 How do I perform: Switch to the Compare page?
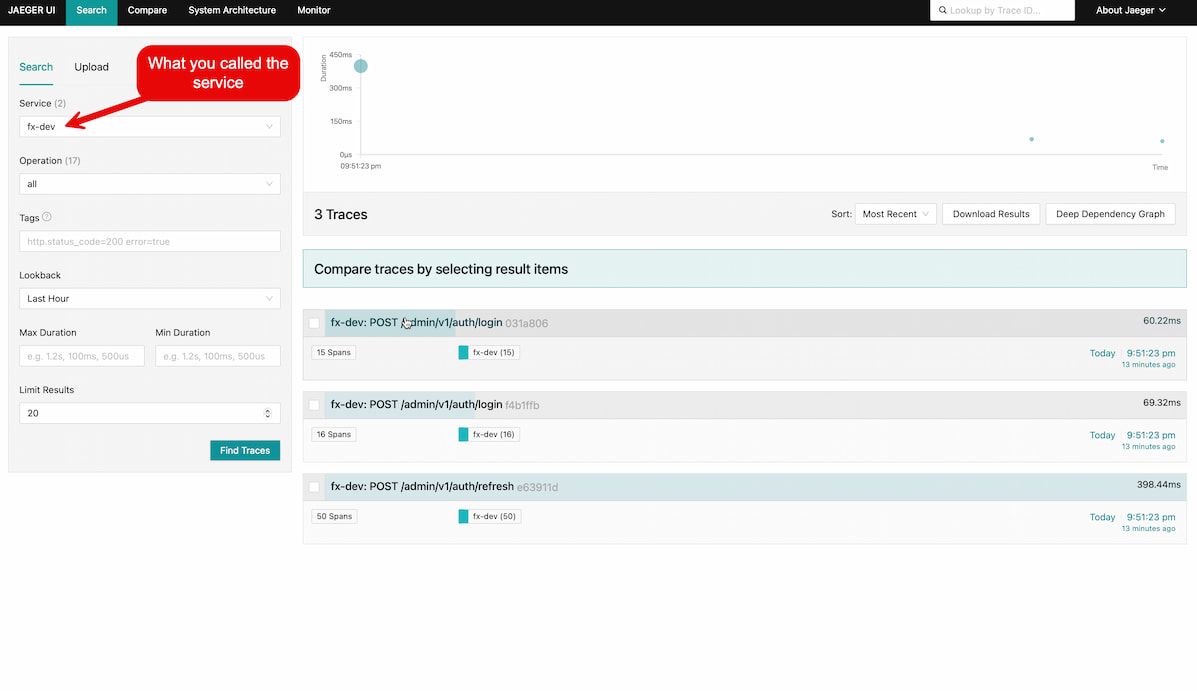point(147,10)
